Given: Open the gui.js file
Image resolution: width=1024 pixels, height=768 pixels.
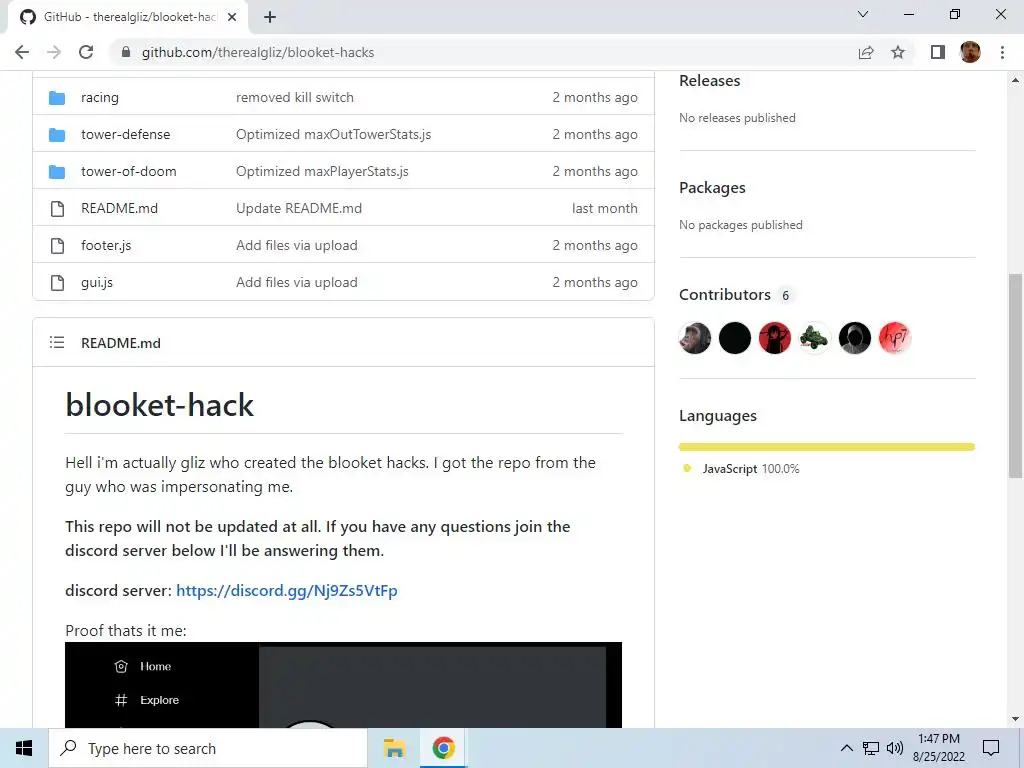Looking at the screenshot, I should [97, 283].
